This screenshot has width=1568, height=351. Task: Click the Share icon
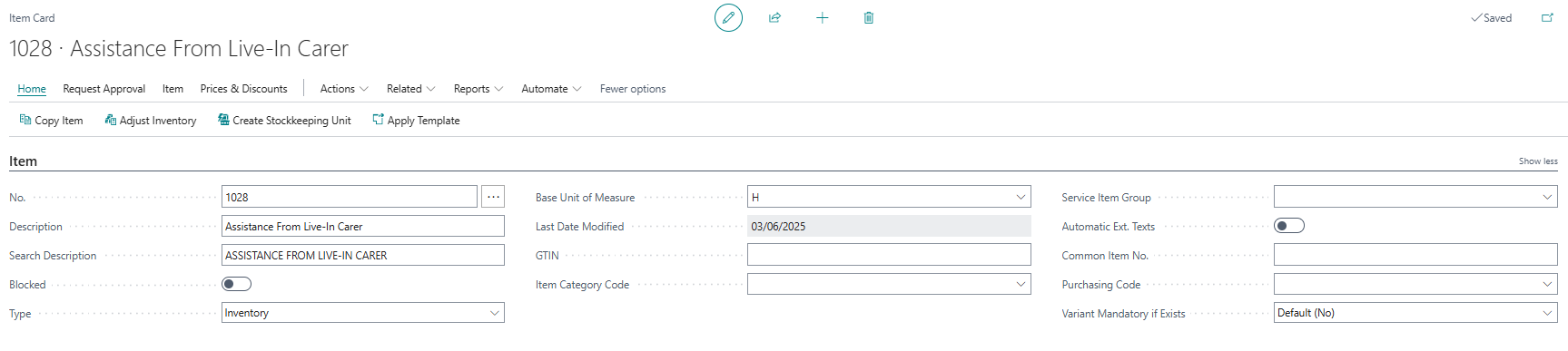(x=774, y=17)
